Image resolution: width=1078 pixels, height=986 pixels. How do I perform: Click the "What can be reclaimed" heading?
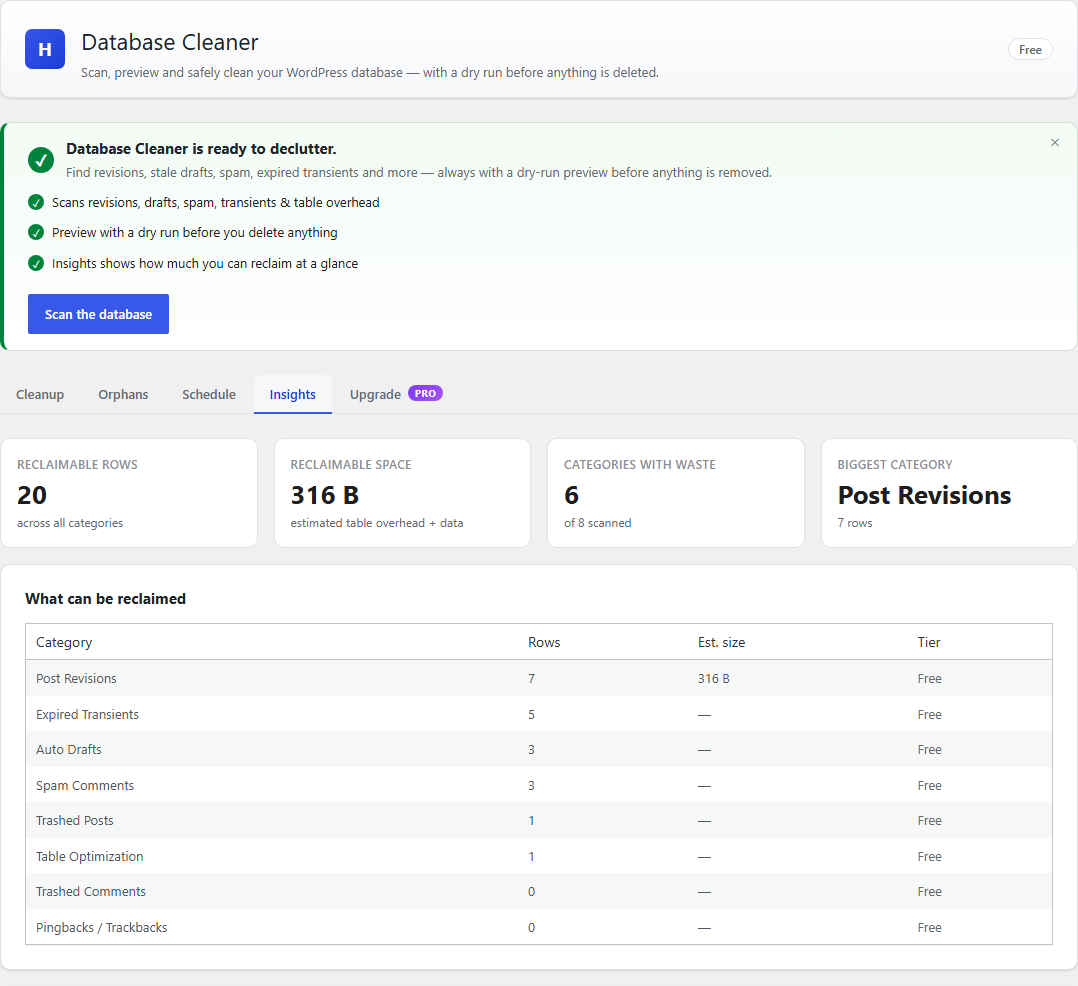[105, 599]
